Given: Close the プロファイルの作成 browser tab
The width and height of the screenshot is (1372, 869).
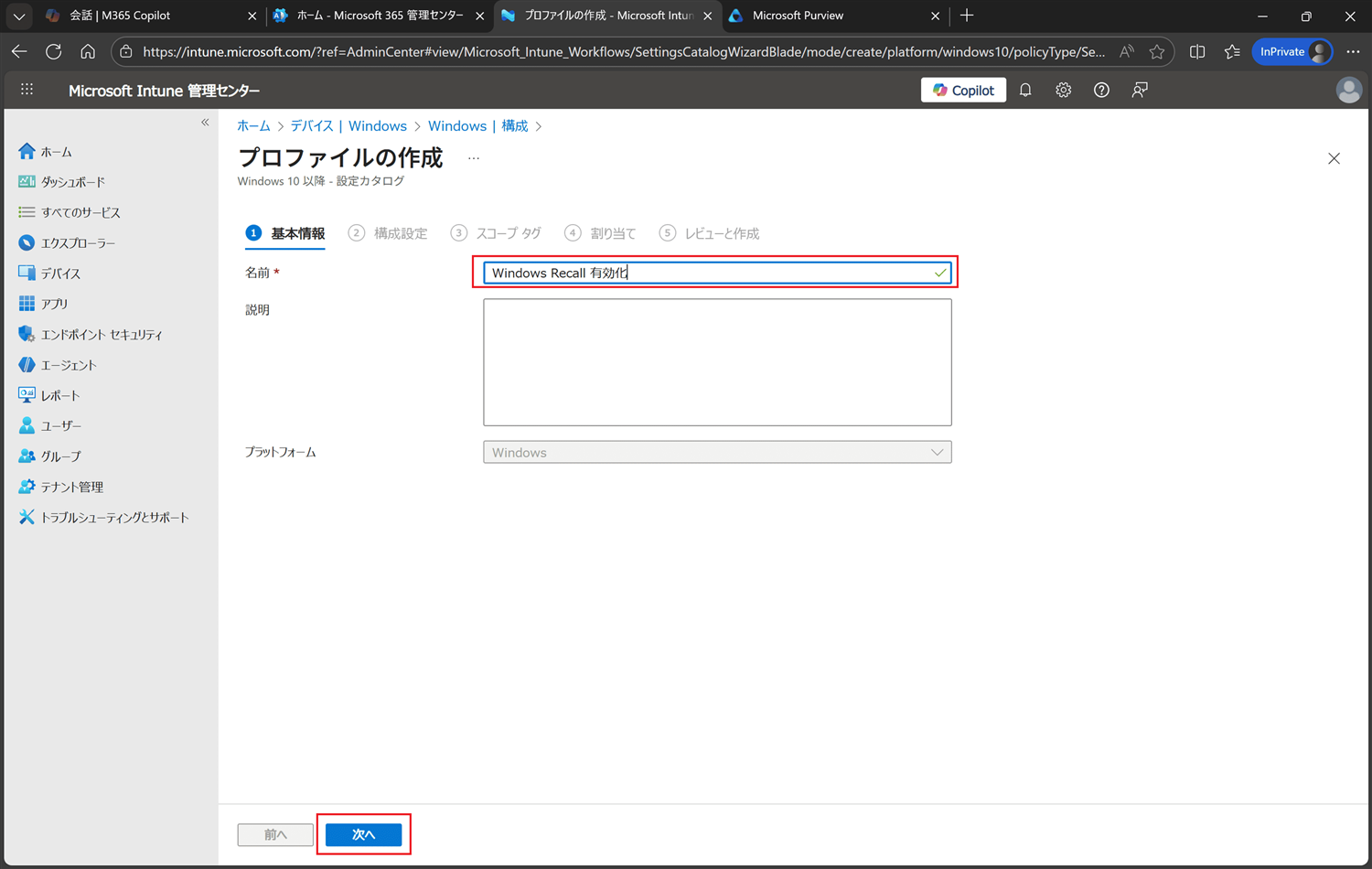Looking at the screenshot, I should [708, 16].
